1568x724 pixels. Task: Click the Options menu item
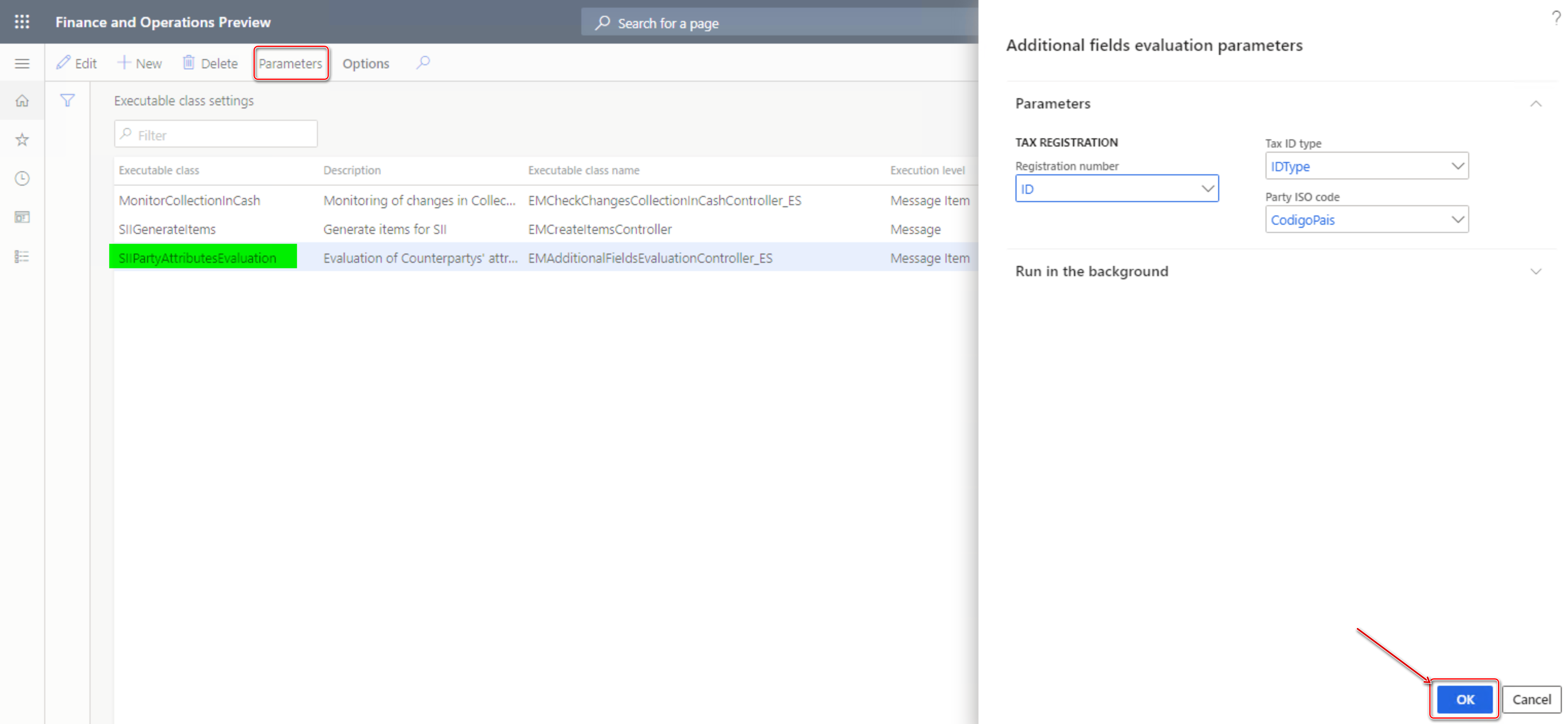(366, 63)
